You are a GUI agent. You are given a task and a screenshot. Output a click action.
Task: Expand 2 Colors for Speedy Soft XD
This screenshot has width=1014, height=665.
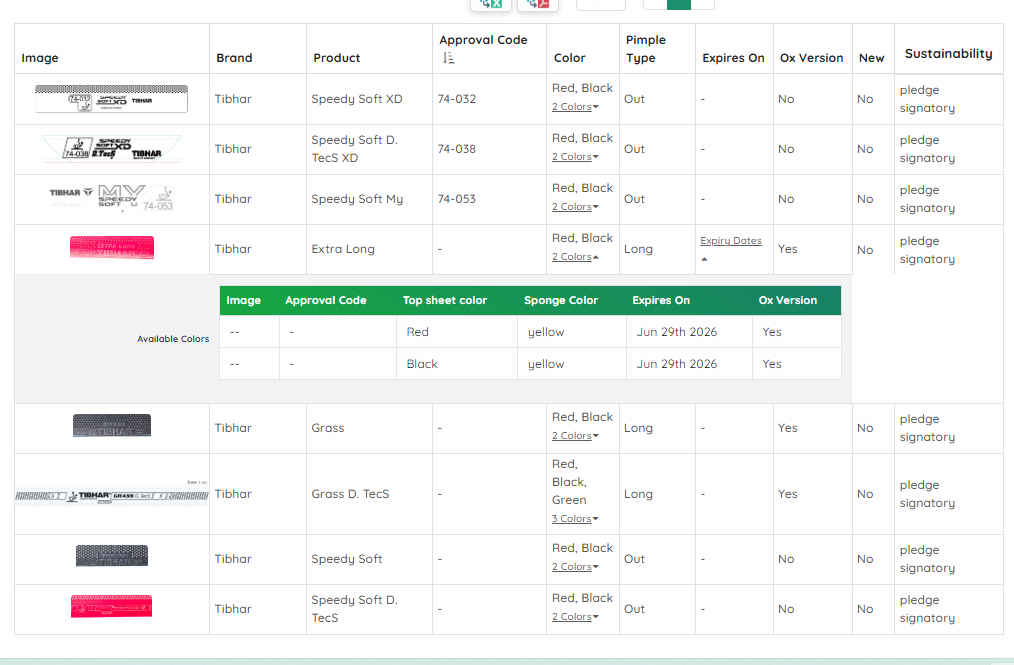pos(575,107)
